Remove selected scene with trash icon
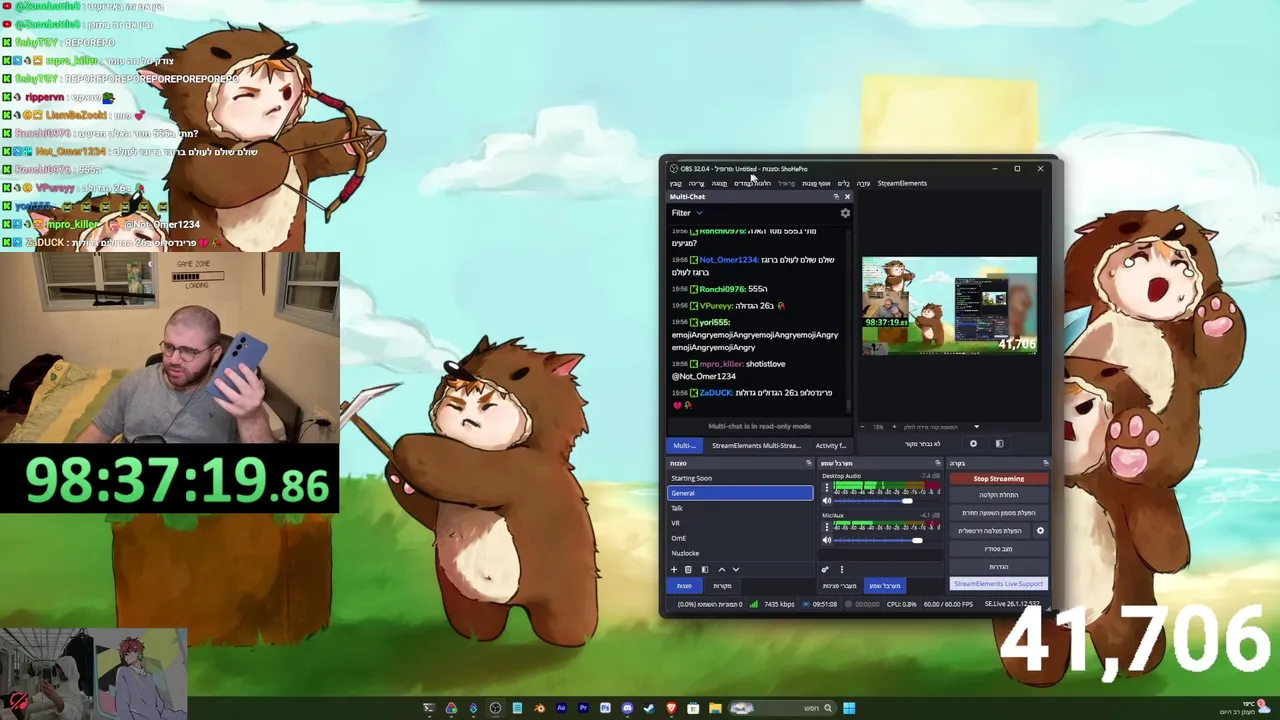 688,569
